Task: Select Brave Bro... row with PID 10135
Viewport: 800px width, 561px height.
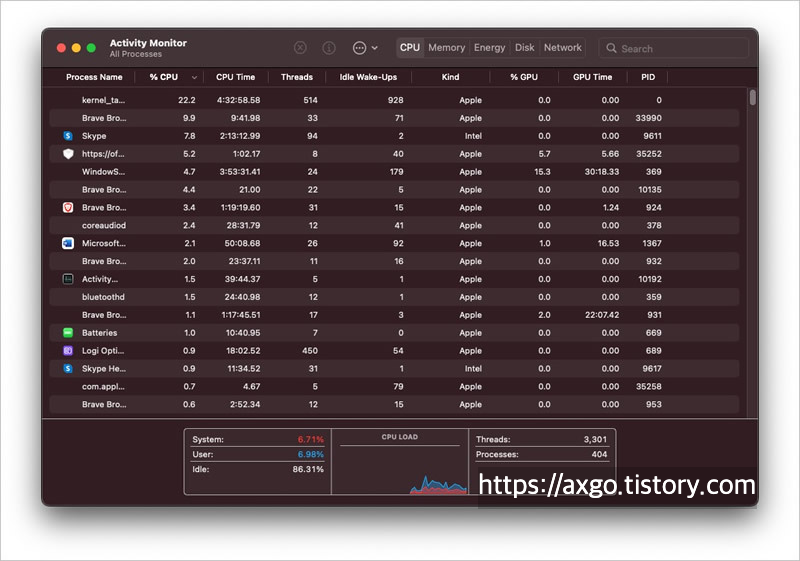Action: pyautogui.click(x=394, y=189)
